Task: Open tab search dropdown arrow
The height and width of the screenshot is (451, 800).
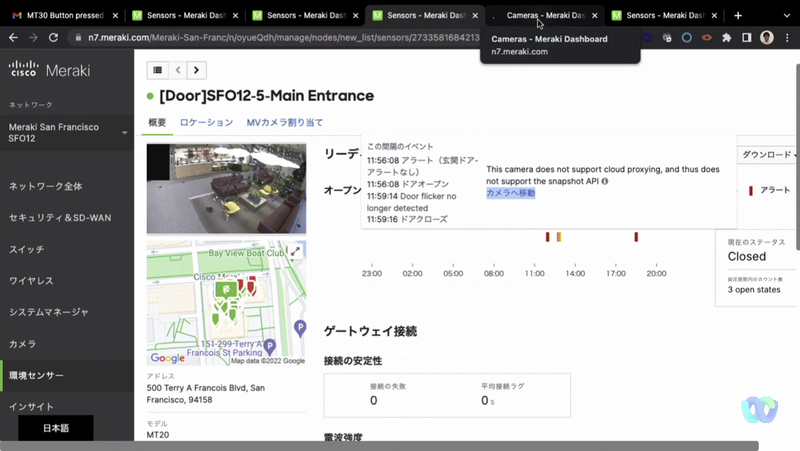Action: tap(786, 16)
